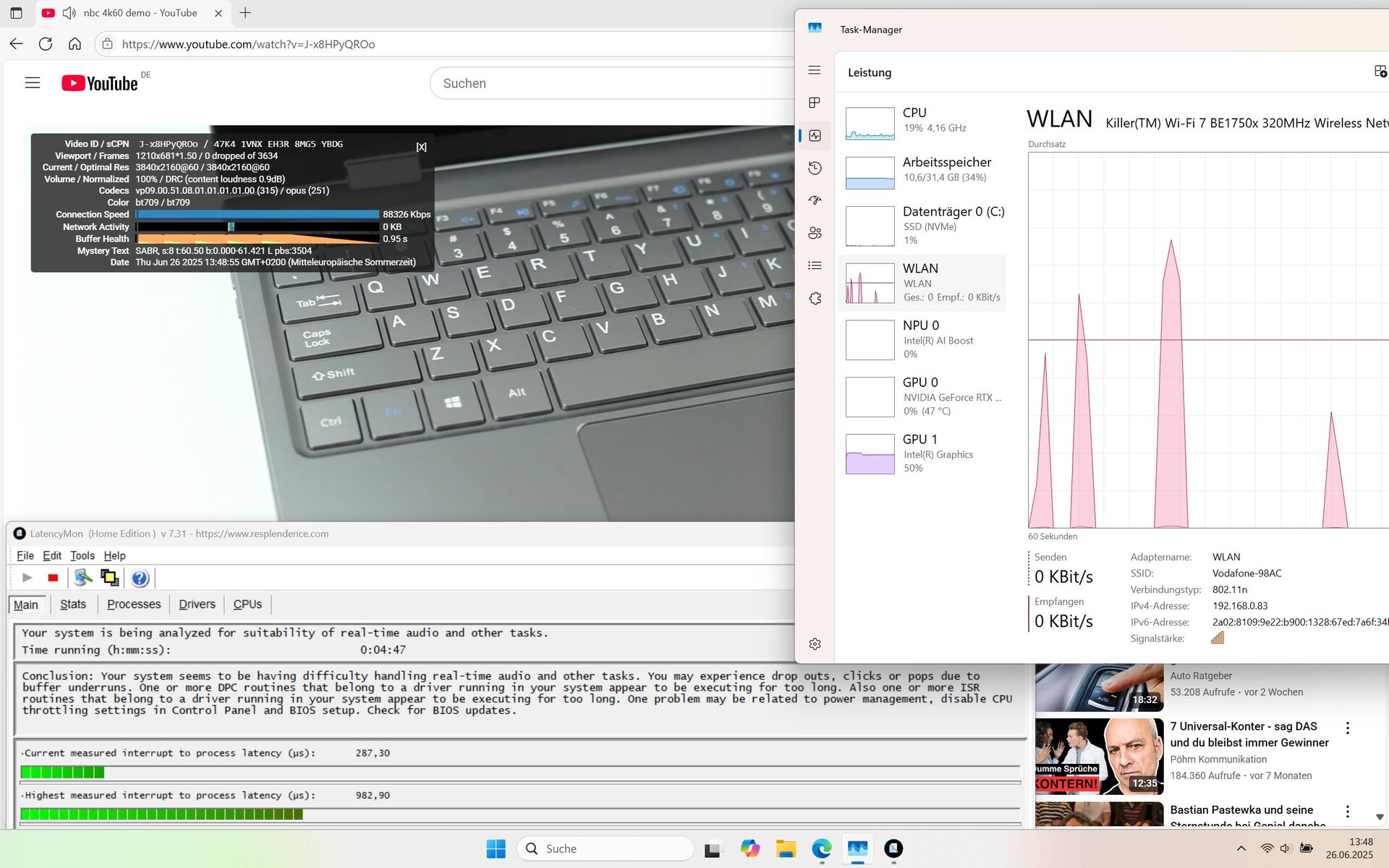Open LatencyMon help question mark icon
The width and height of the screenshot is (1389, 868).
[140, 577]
